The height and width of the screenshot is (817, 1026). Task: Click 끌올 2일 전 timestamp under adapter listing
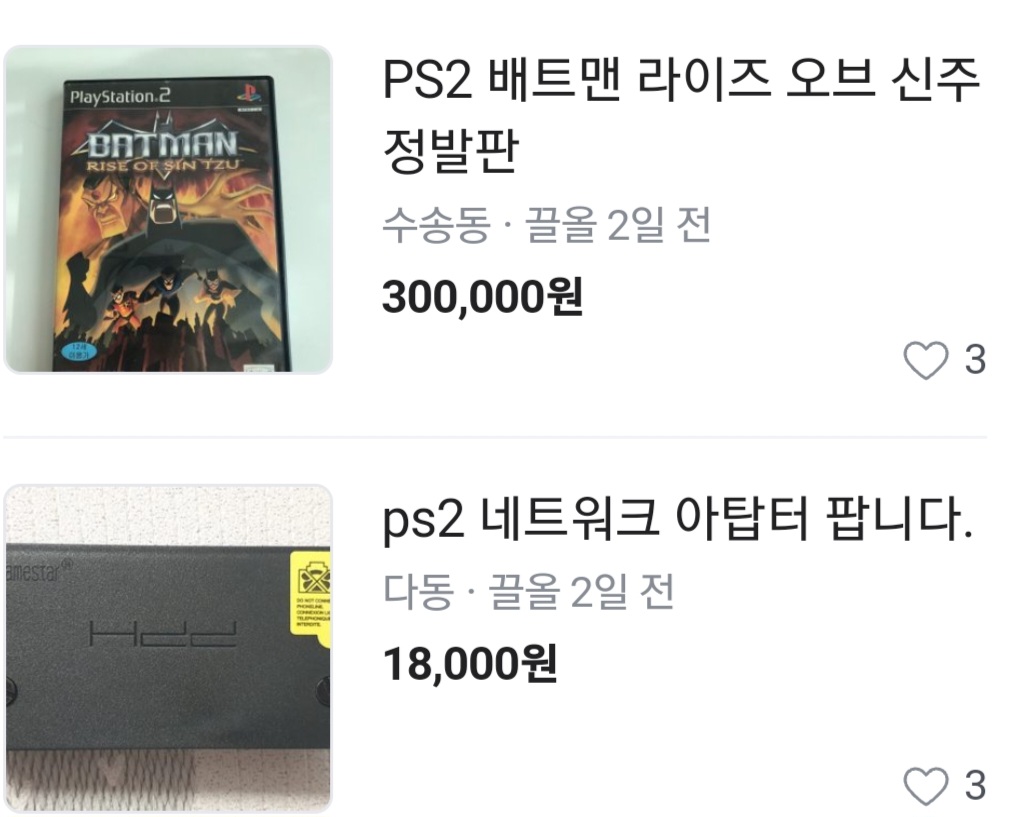(x=581, y=591)
